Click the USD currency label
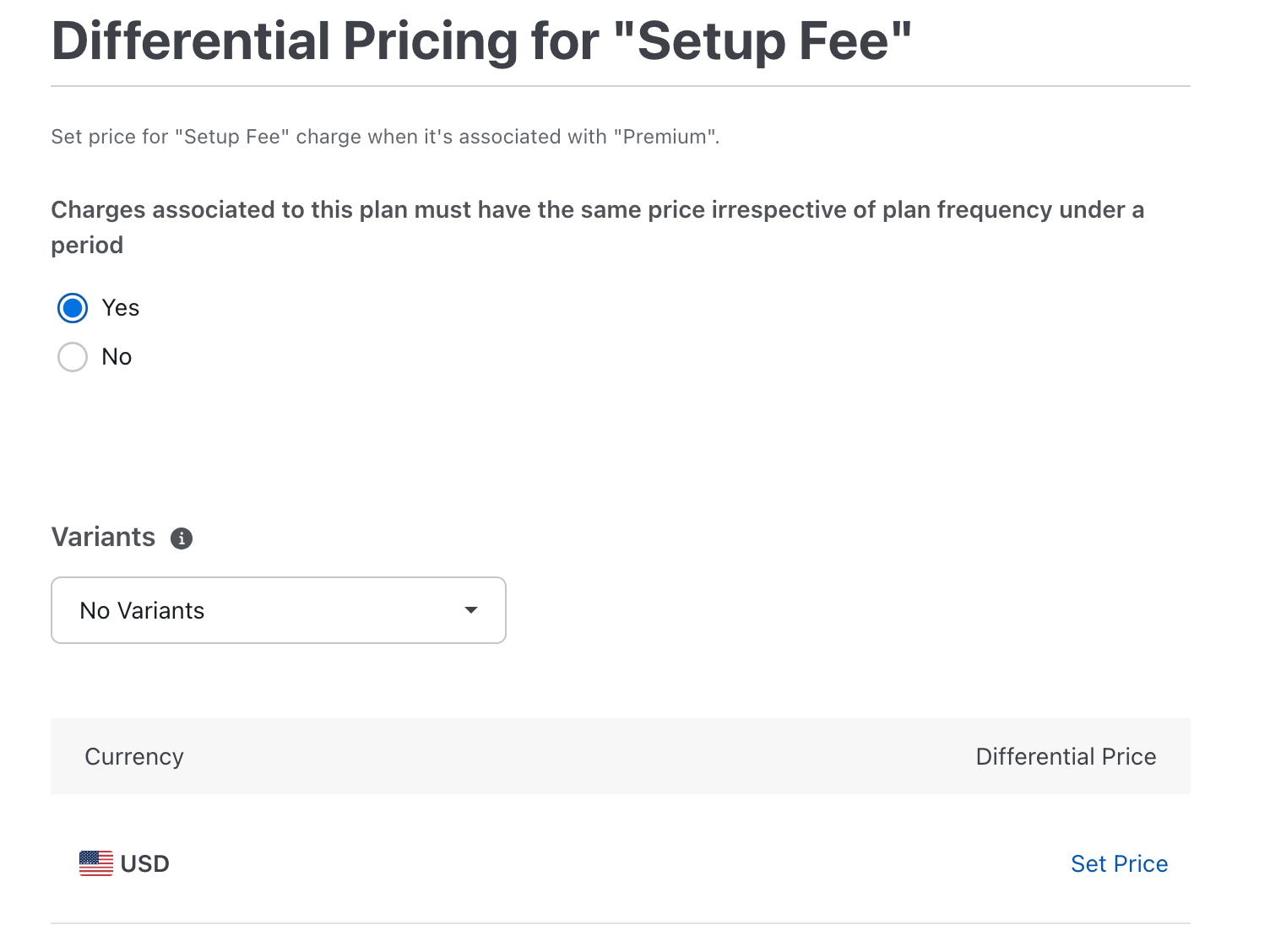This screenshot has height=952, width=1270. pos(145,863)
